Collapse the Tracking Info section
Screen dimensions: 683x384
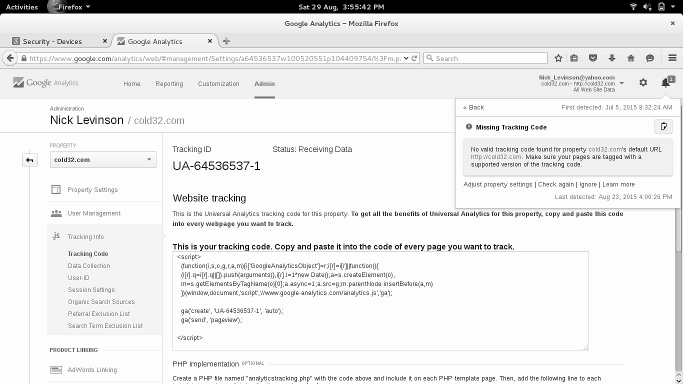(x=85, y=236)
